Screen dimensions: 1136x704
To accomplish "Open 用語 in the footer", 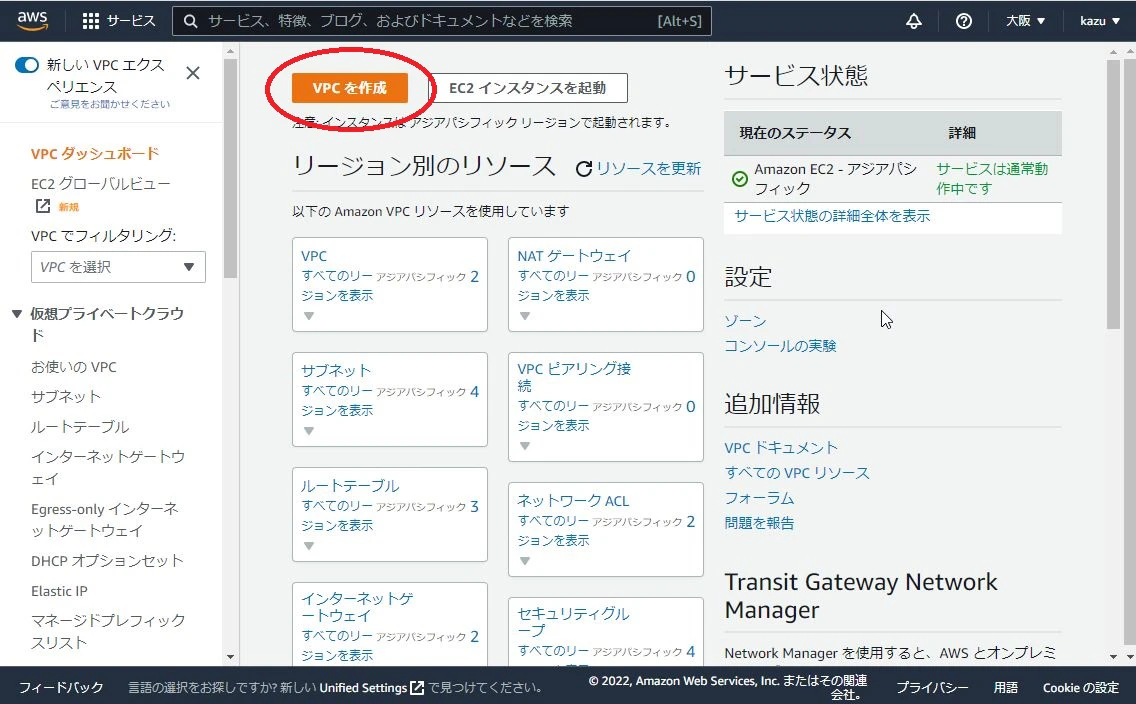I will click(x=1006, y=687).
